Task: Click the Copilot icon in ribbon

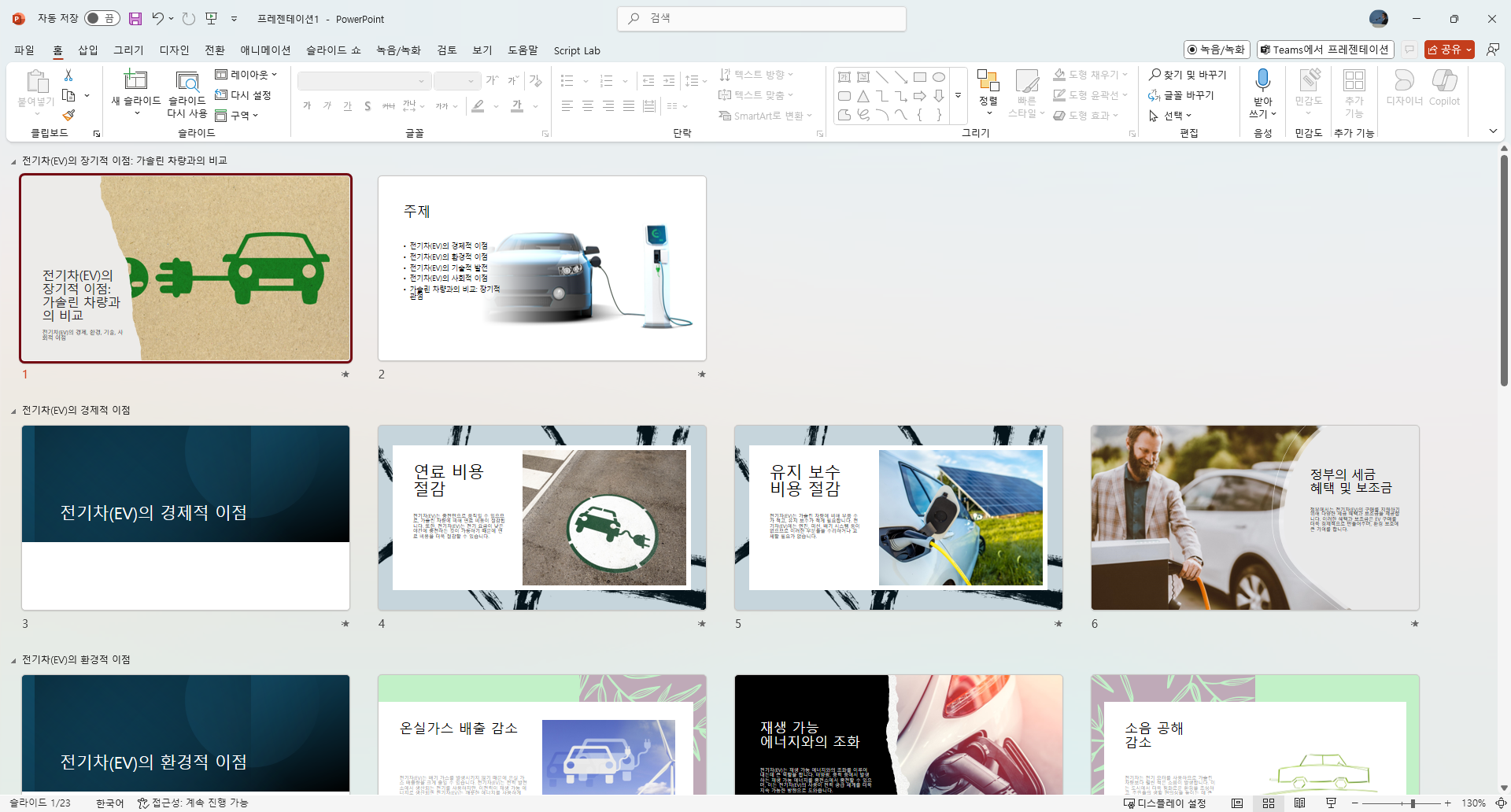Action: pos(1444,80)
